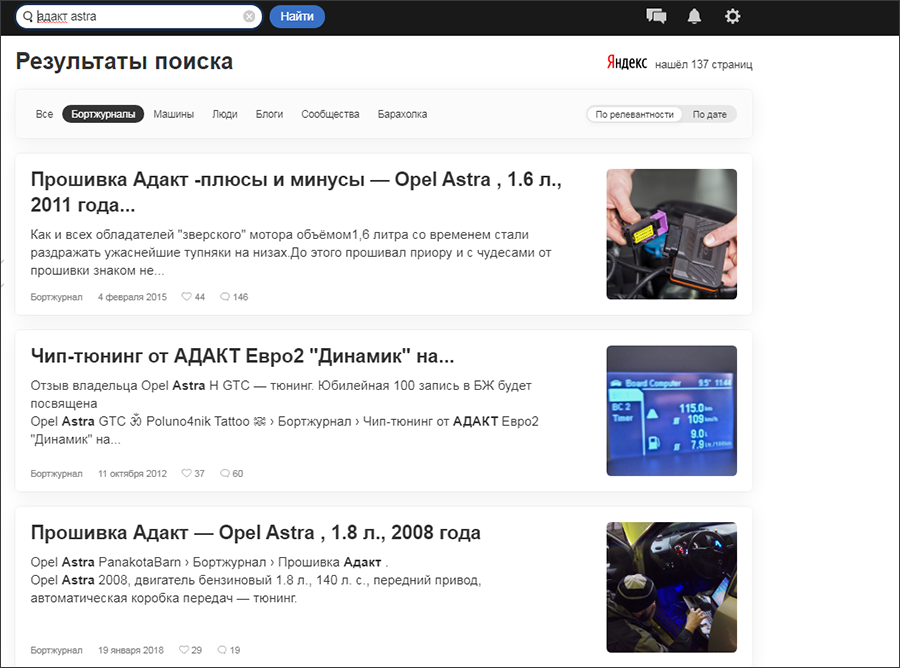
Task: Click the Яндекс logo
Action: (x=627, y=63)
